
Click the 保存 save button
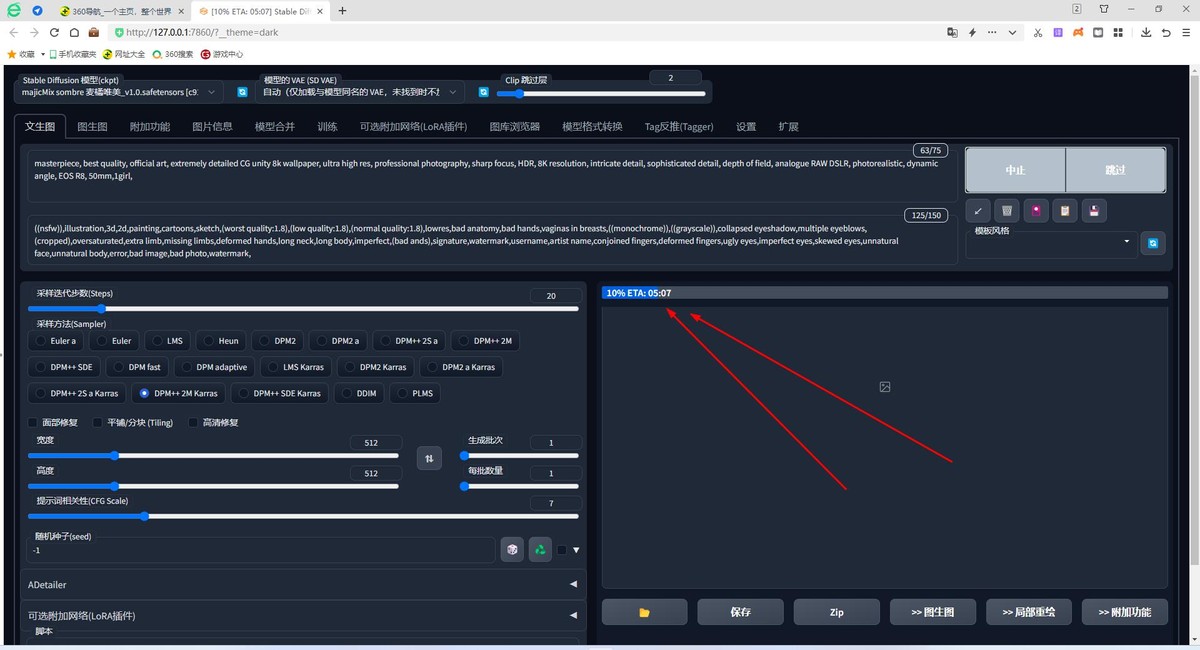pyautogui.click(x=740, y=612)
